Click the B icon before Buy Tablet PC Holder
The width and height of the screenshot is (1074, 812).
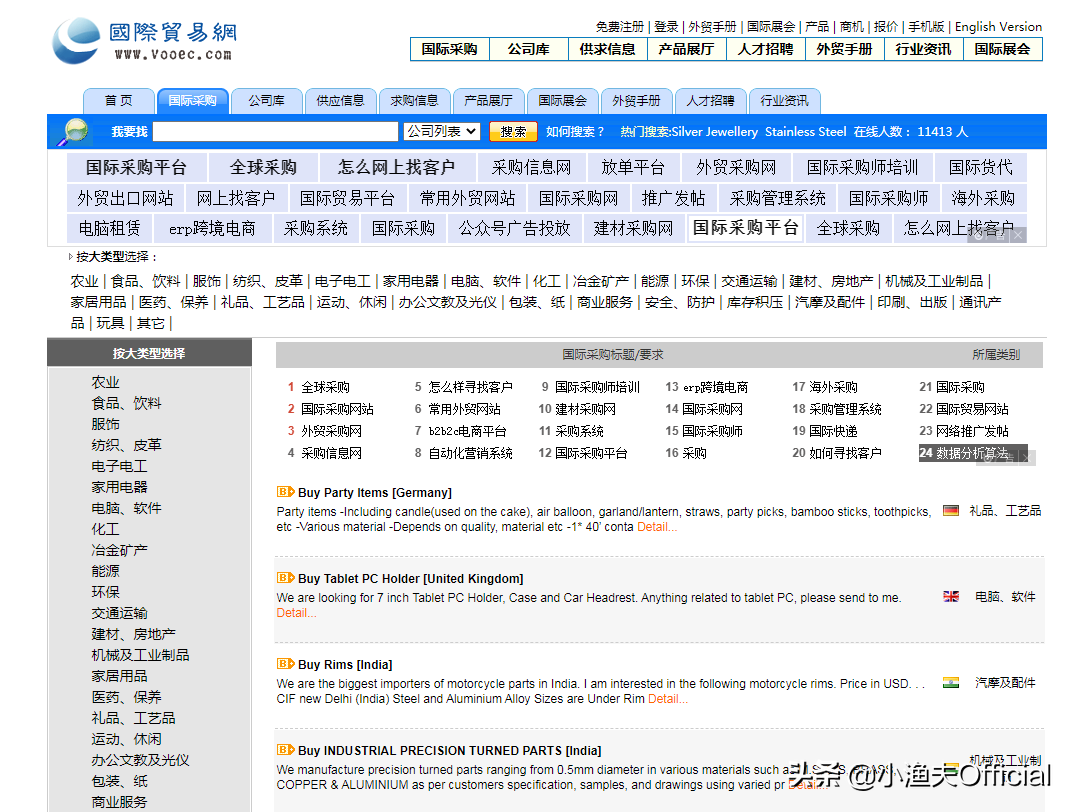[x=285, y=578]
